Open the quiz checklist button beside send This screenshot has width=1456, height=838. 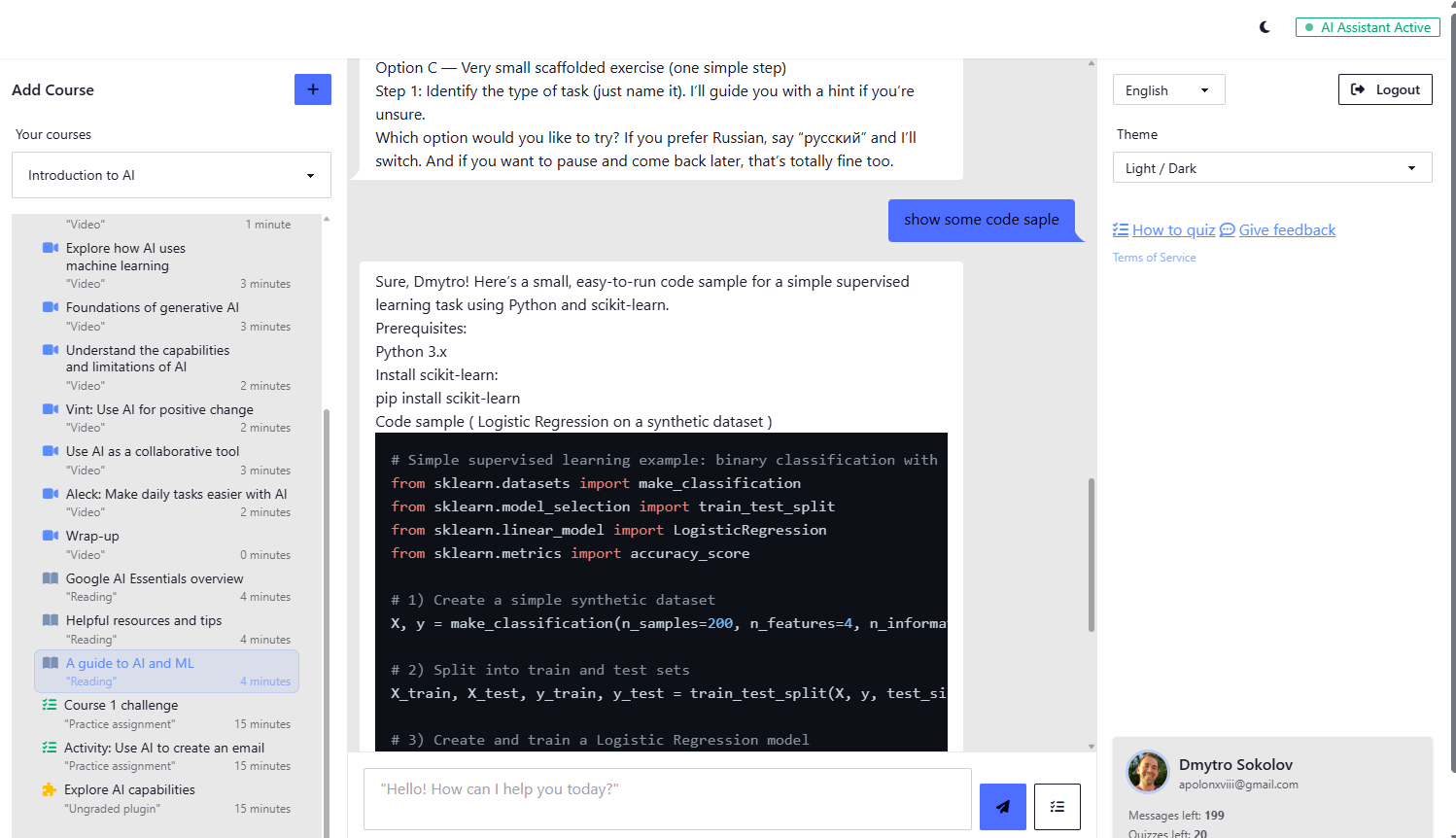coord(1057,806)
